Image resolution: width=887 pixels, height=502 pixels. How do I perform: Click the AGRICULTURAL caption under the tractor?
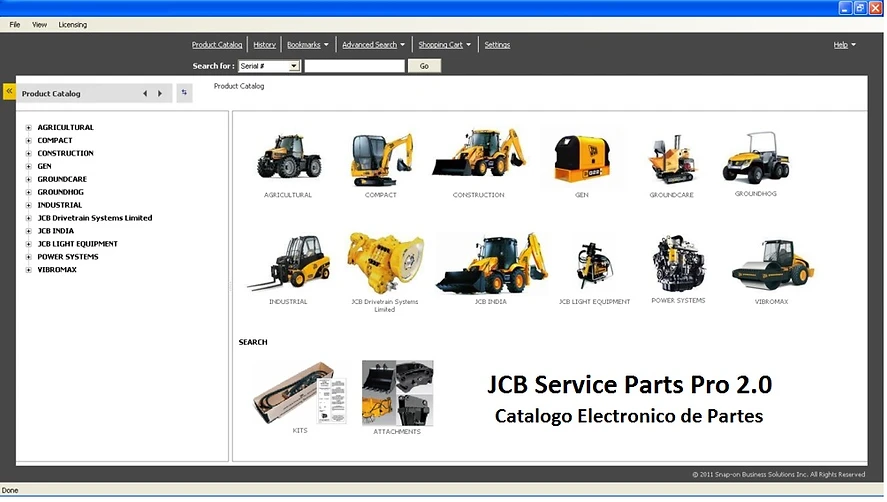(x=288, y=195)
